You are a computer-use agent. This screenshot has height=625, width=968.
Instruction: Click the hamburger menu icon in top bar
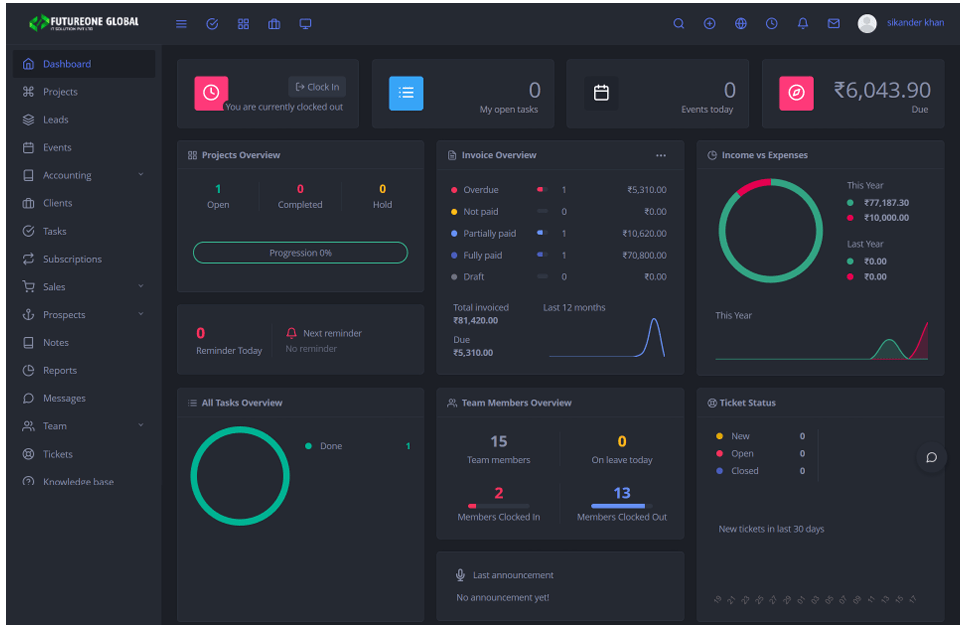coord(181,24)
